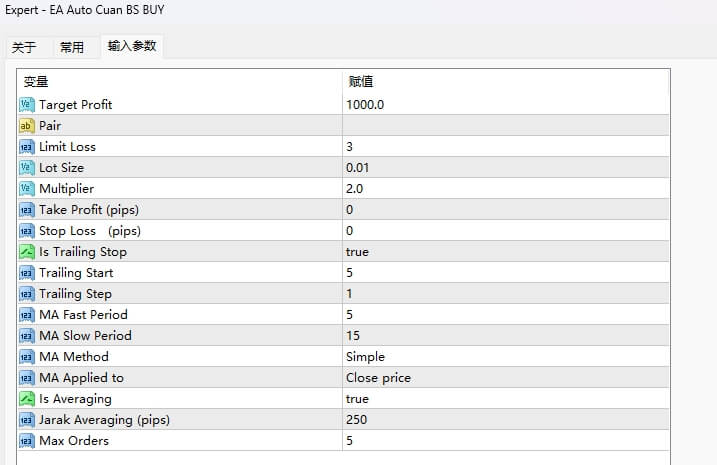Click the Is Trailing Stop boolean icon
Viewport: 717px width, 465px height.
[x=27, y=252]
